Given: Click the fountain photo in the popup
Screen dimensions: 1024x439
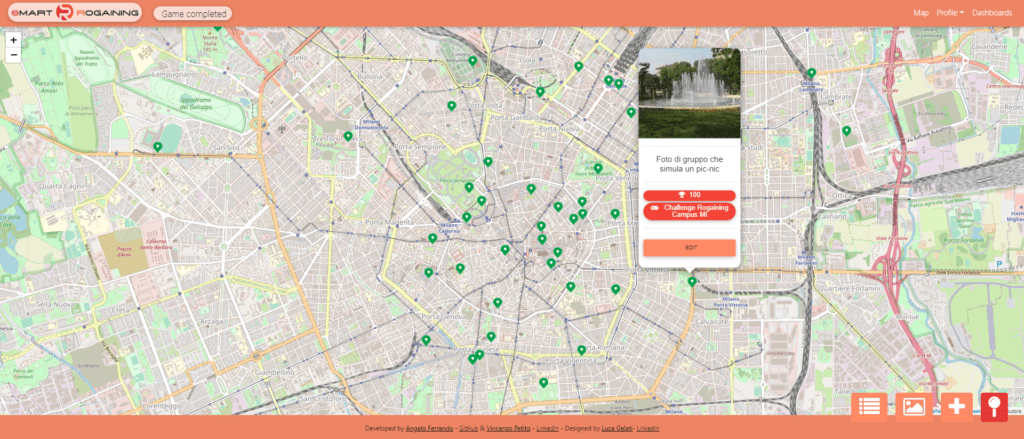Looking at the screenshot, I should click(689, 92).
